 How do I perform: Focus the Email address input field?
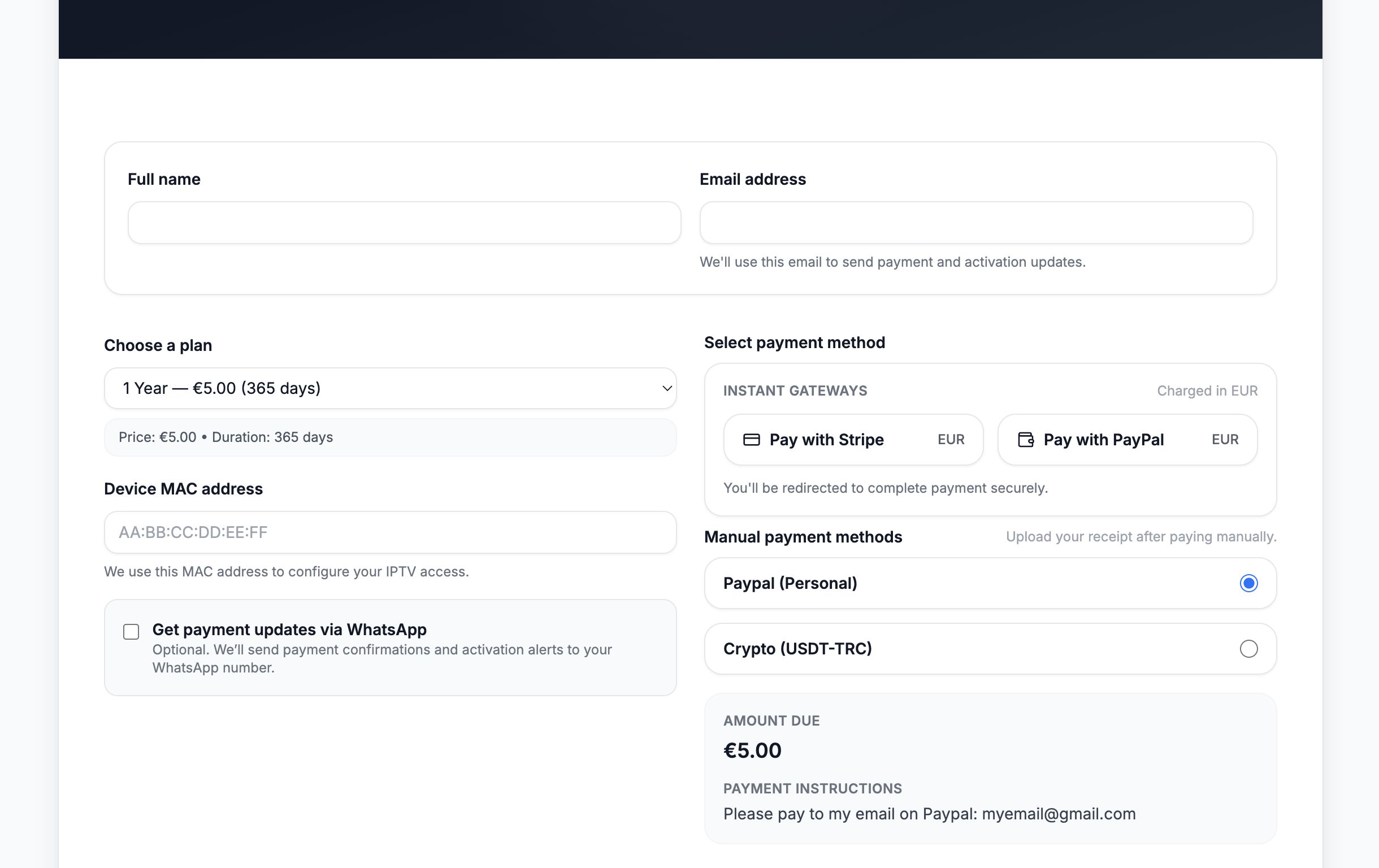(x=976, y=223)
